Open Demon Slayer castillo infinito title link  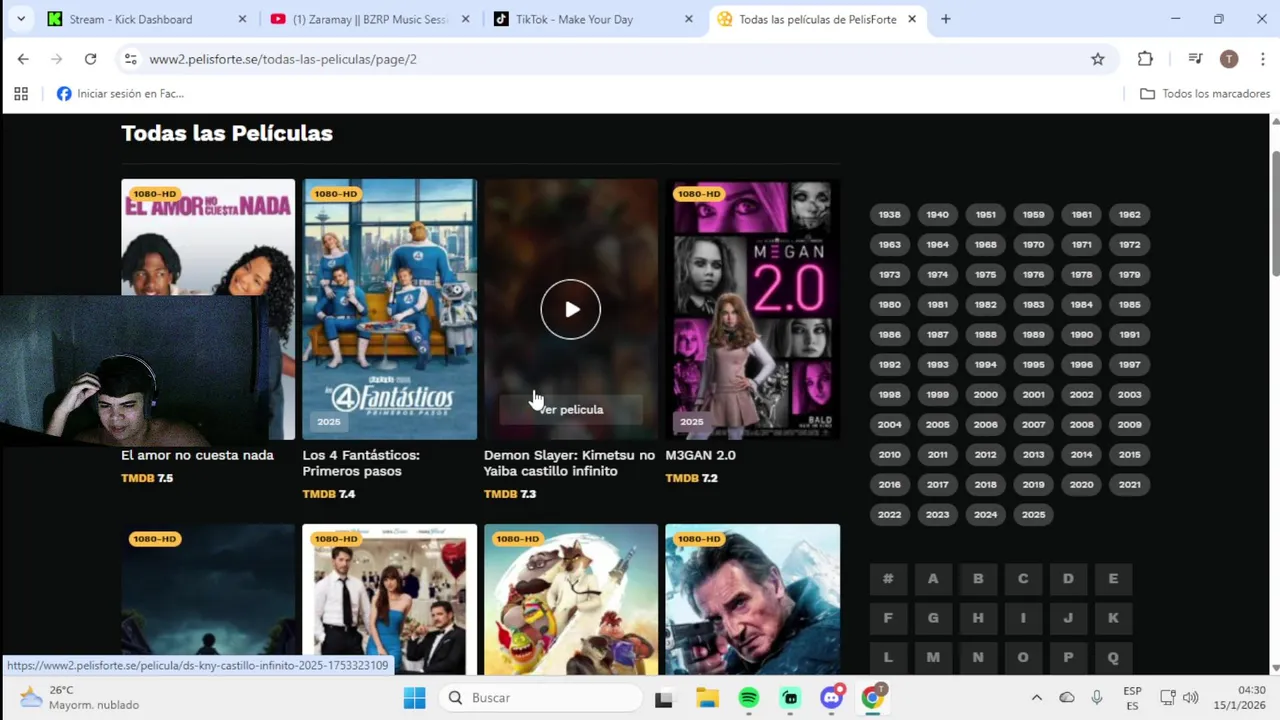569,463
